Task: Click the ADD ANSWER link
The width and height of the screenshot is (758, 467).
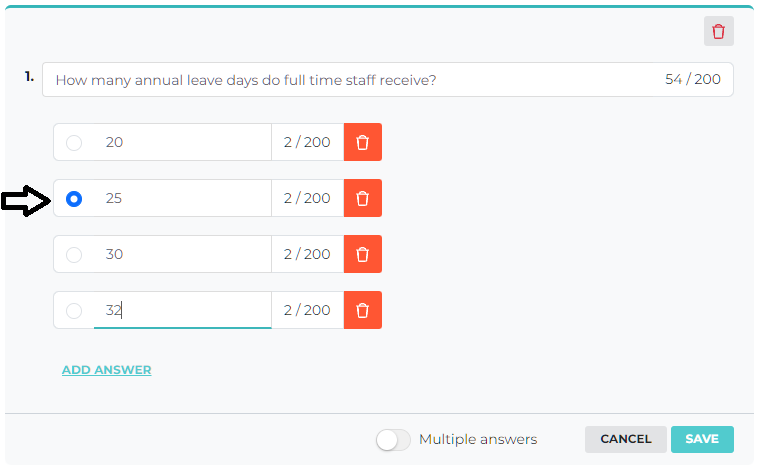Action: click(107, 370)
